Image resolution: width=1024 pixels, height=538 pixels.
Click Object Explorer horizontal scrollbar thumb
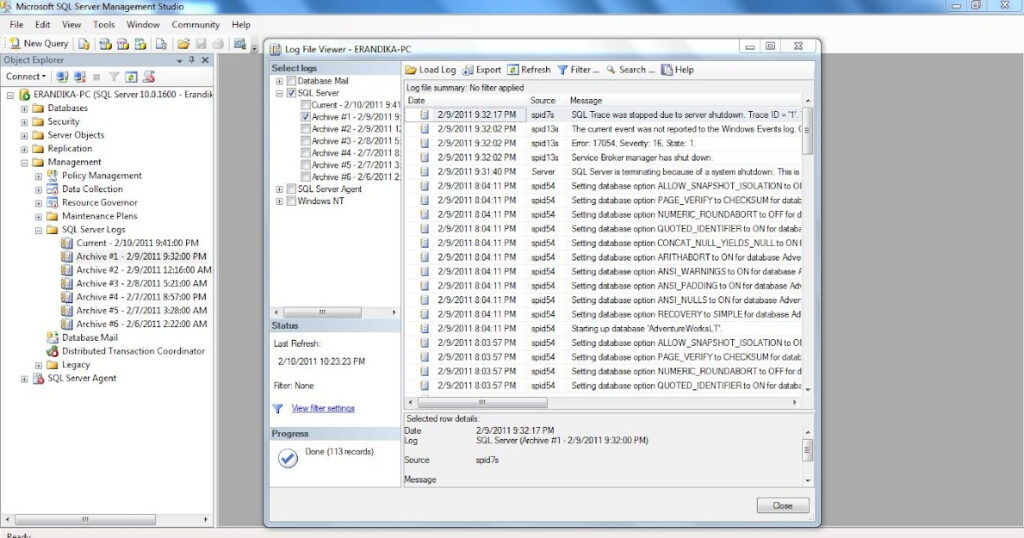[85, 520]
